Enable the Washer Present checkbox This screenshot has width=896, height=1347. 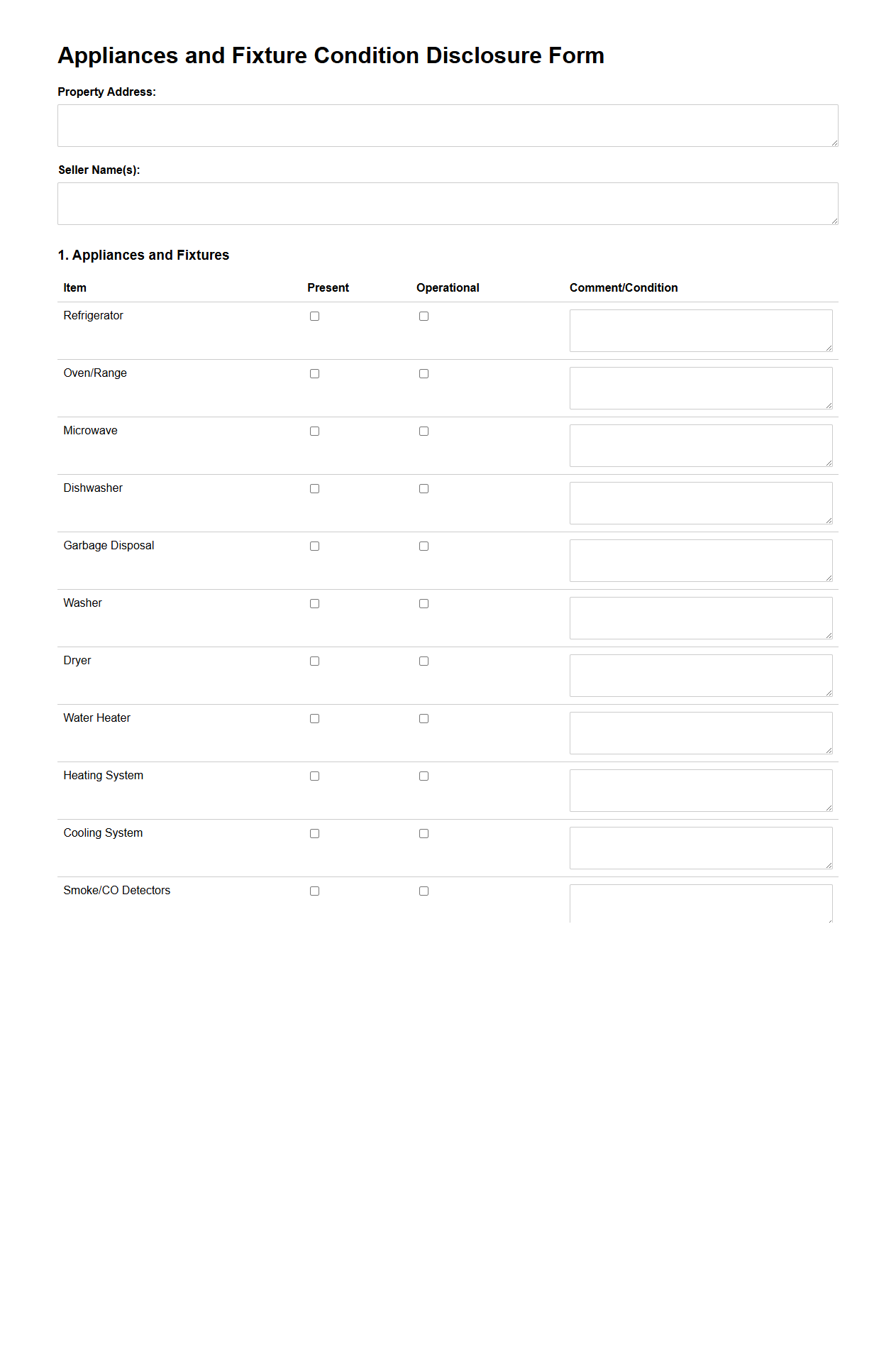coord(314,603)
